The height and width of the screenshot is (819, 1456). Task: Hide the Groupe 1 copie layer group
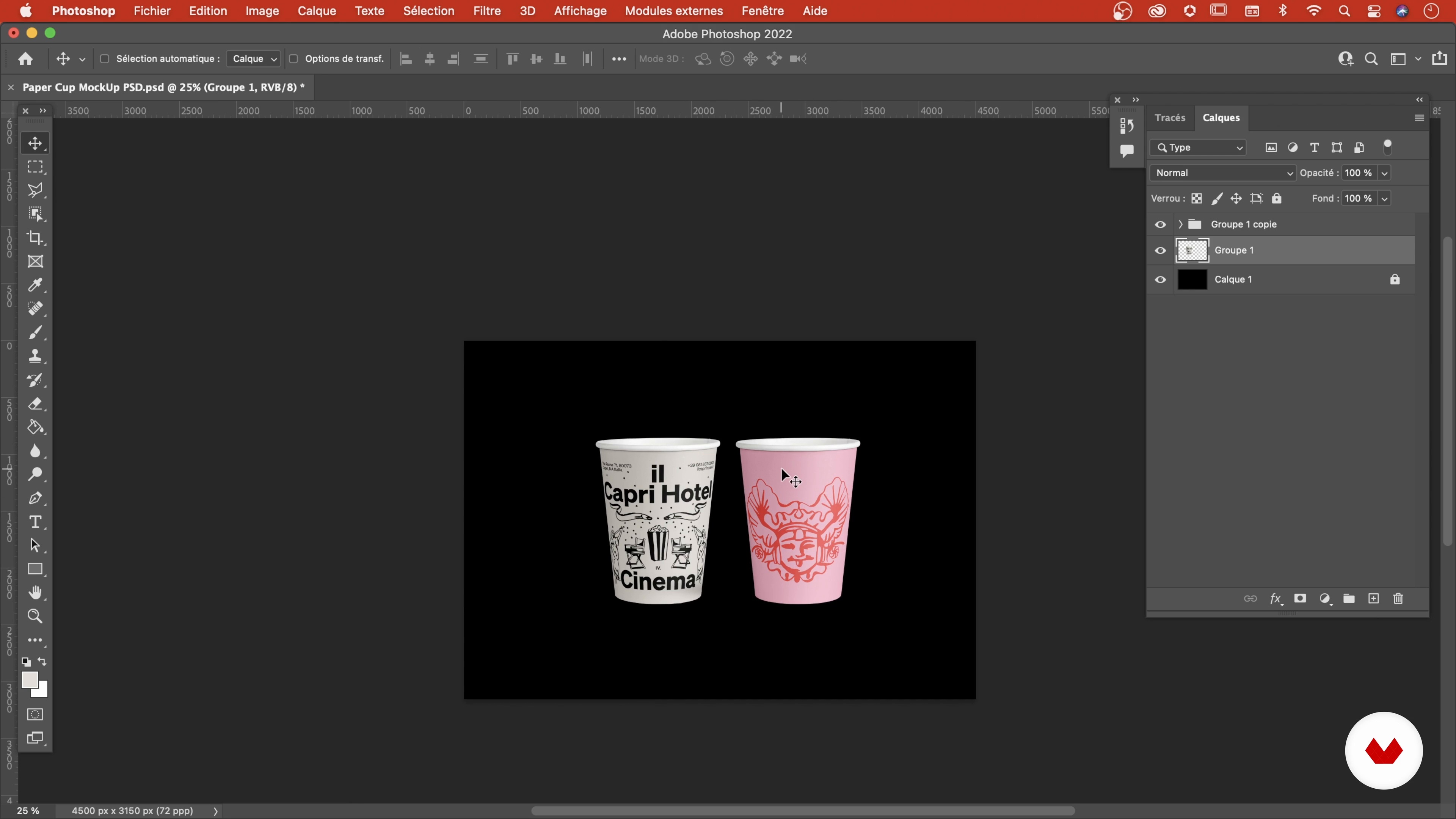[1160, 224]
